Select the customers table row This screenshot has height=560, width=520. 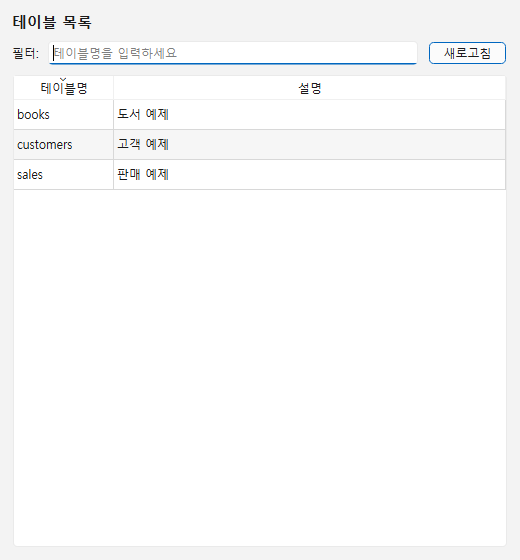click(260, 145)
